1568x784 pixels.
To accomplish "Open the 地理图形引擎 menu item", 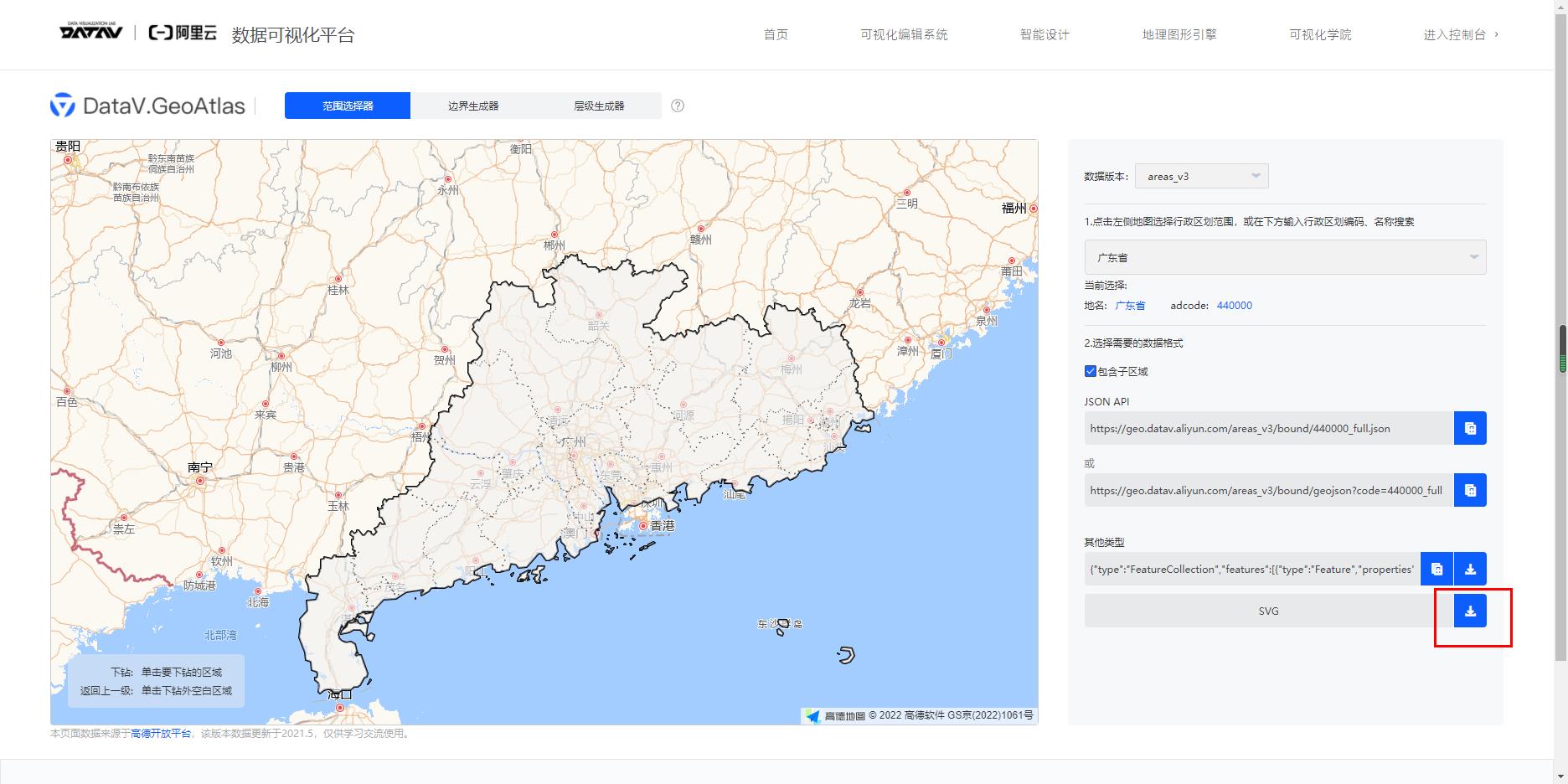I will point(1179,34).
